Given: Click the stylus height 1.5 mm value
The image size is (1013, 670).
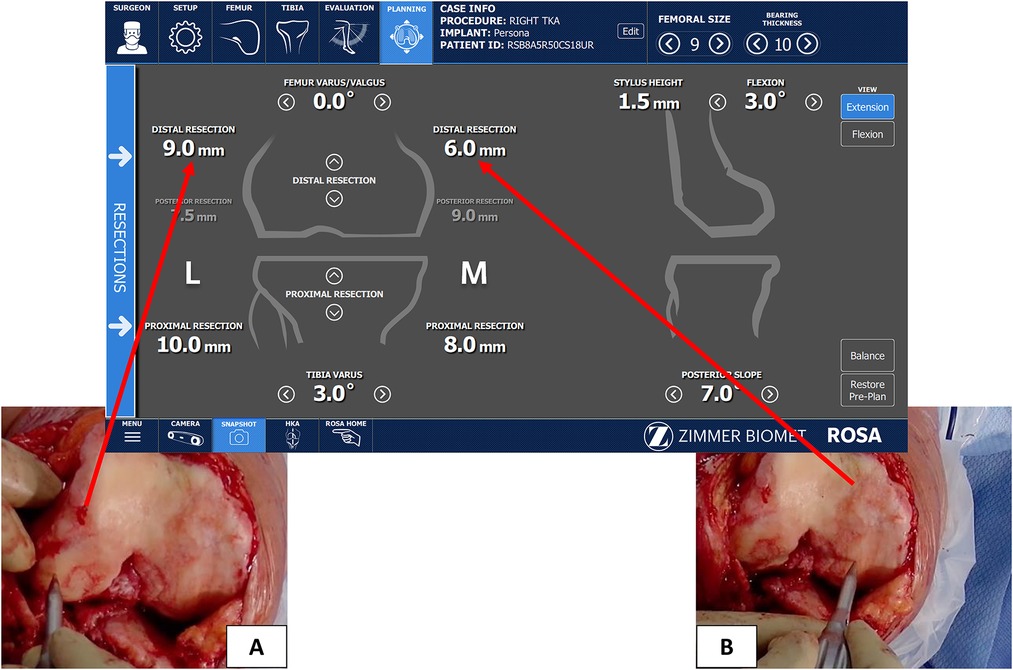Looking at the screenshot, I should pos(649,101).
